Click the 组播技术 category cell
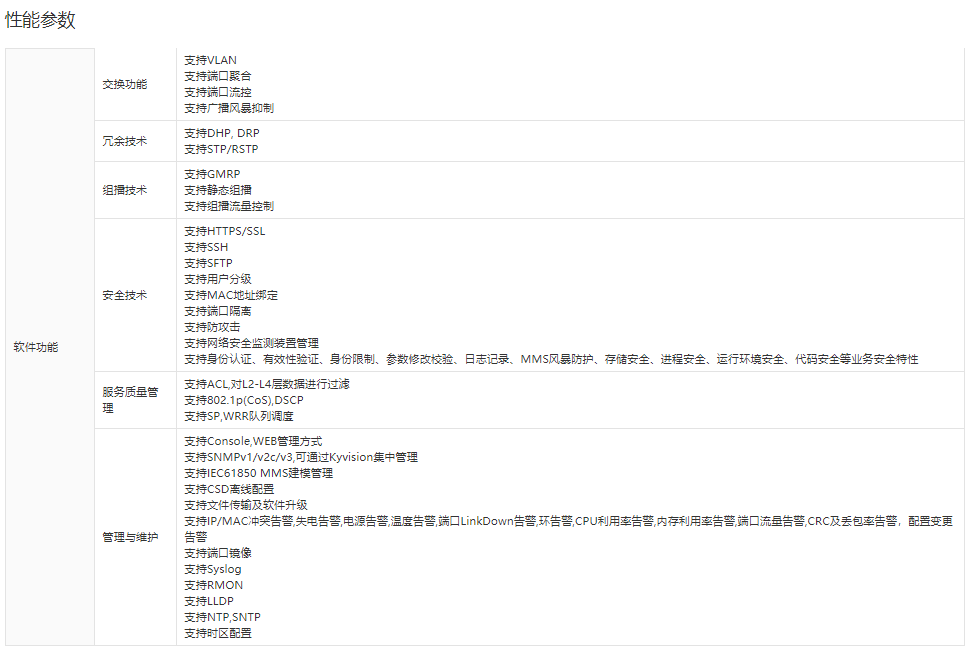Viewport: 968px width, 646px height. [125, 190]
